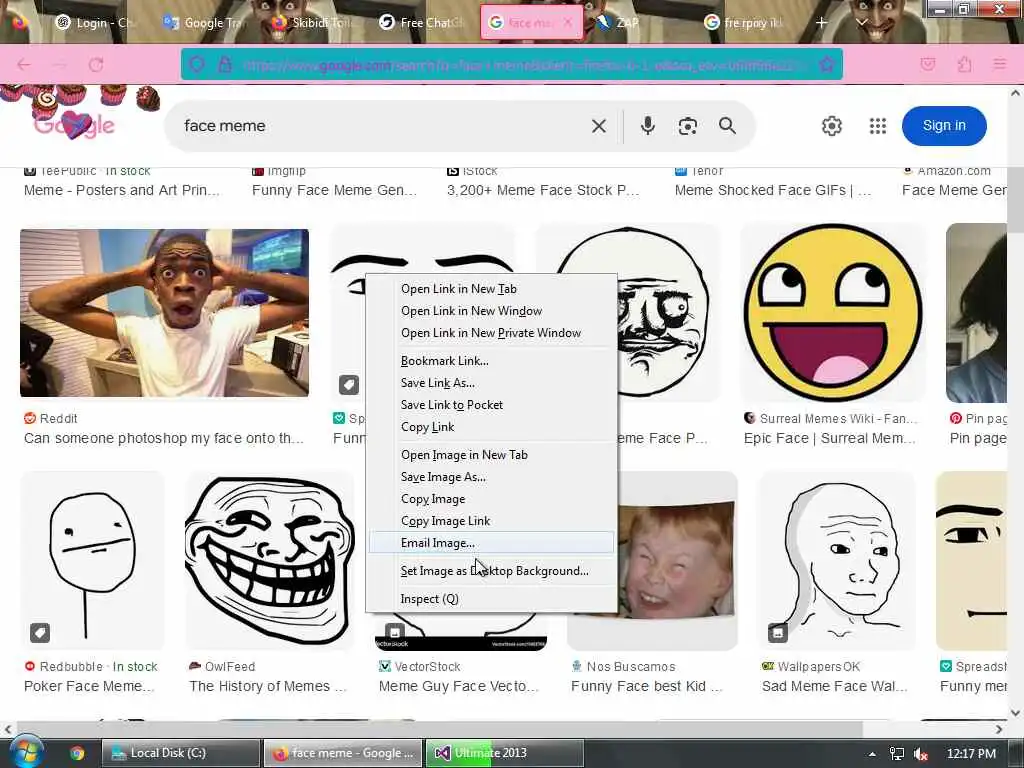Open a new tab with plus icon
Image resolution: width=1024 pixels, height=768 pixels.
point(822,22)
